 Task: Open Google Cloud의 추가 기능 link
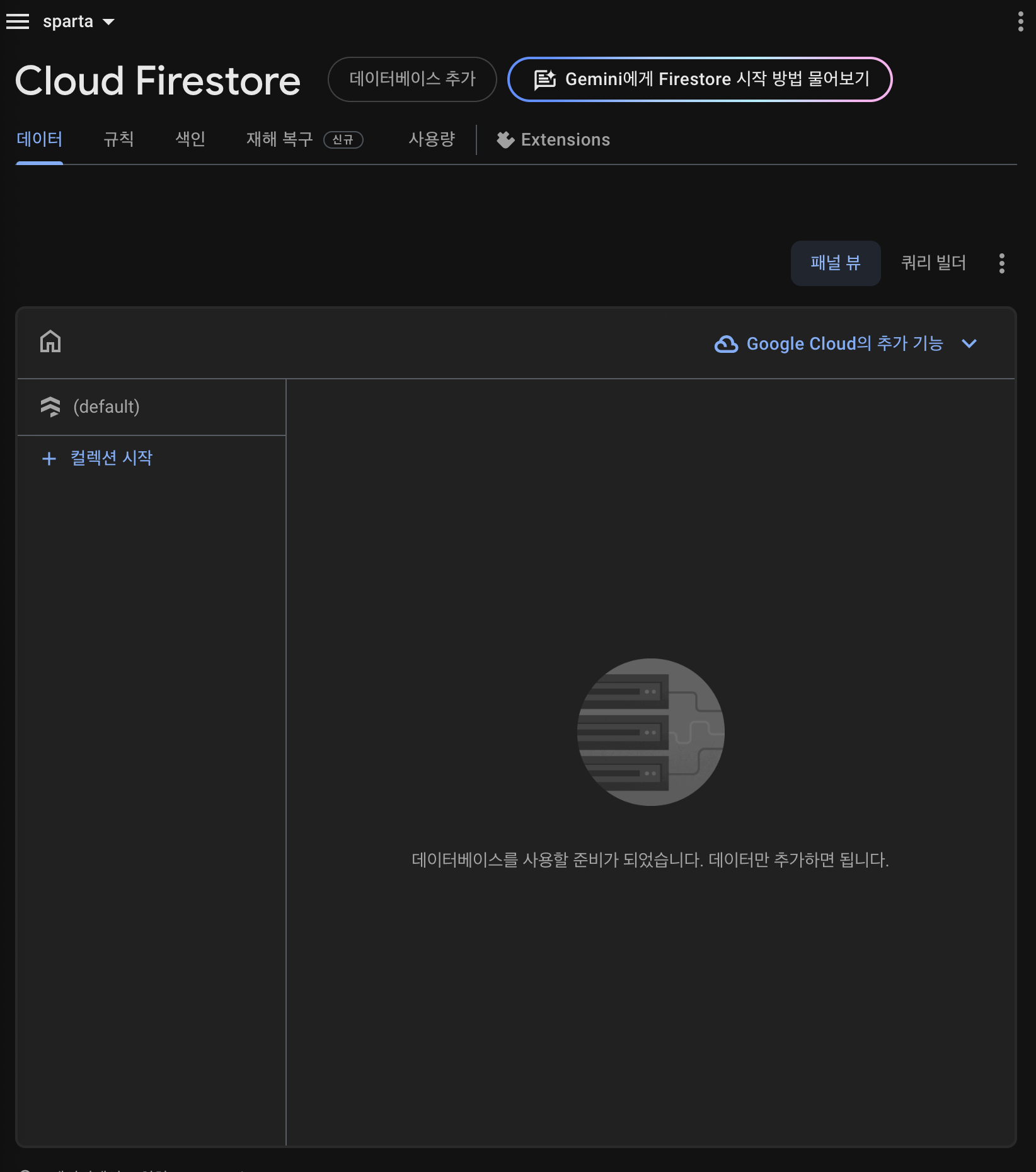844,344
